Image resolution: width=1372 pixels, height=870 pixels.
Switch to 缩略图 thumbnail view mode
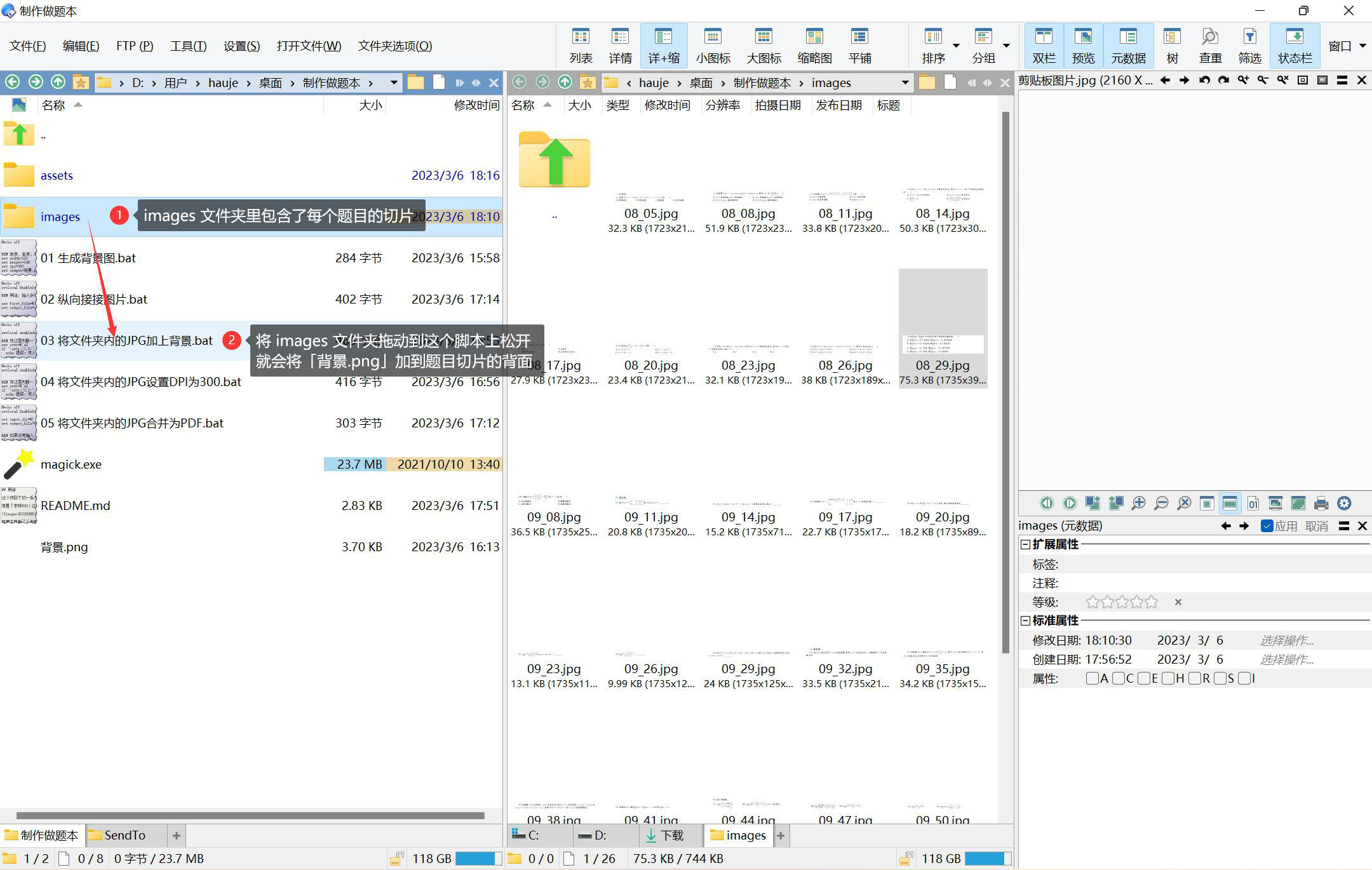coord(814,45)
